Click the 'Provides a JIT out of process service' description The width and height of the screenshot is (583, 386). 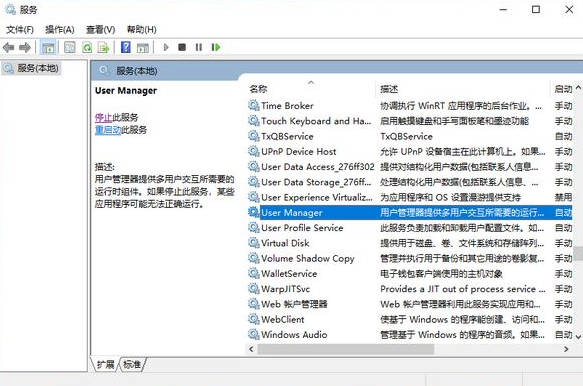[x=463, y=289]
